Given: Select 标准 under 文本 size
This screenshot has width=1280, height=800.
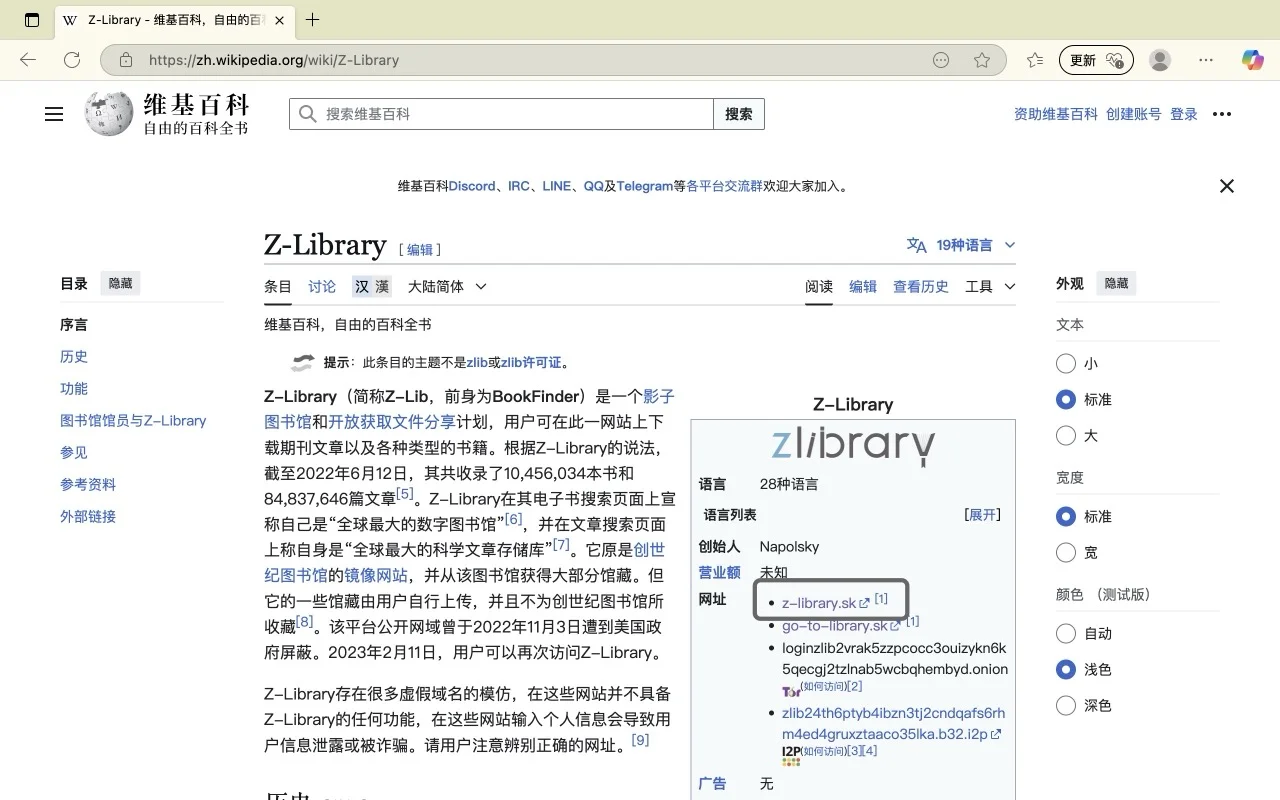Looking at the screenshot, I should 1066,400.
